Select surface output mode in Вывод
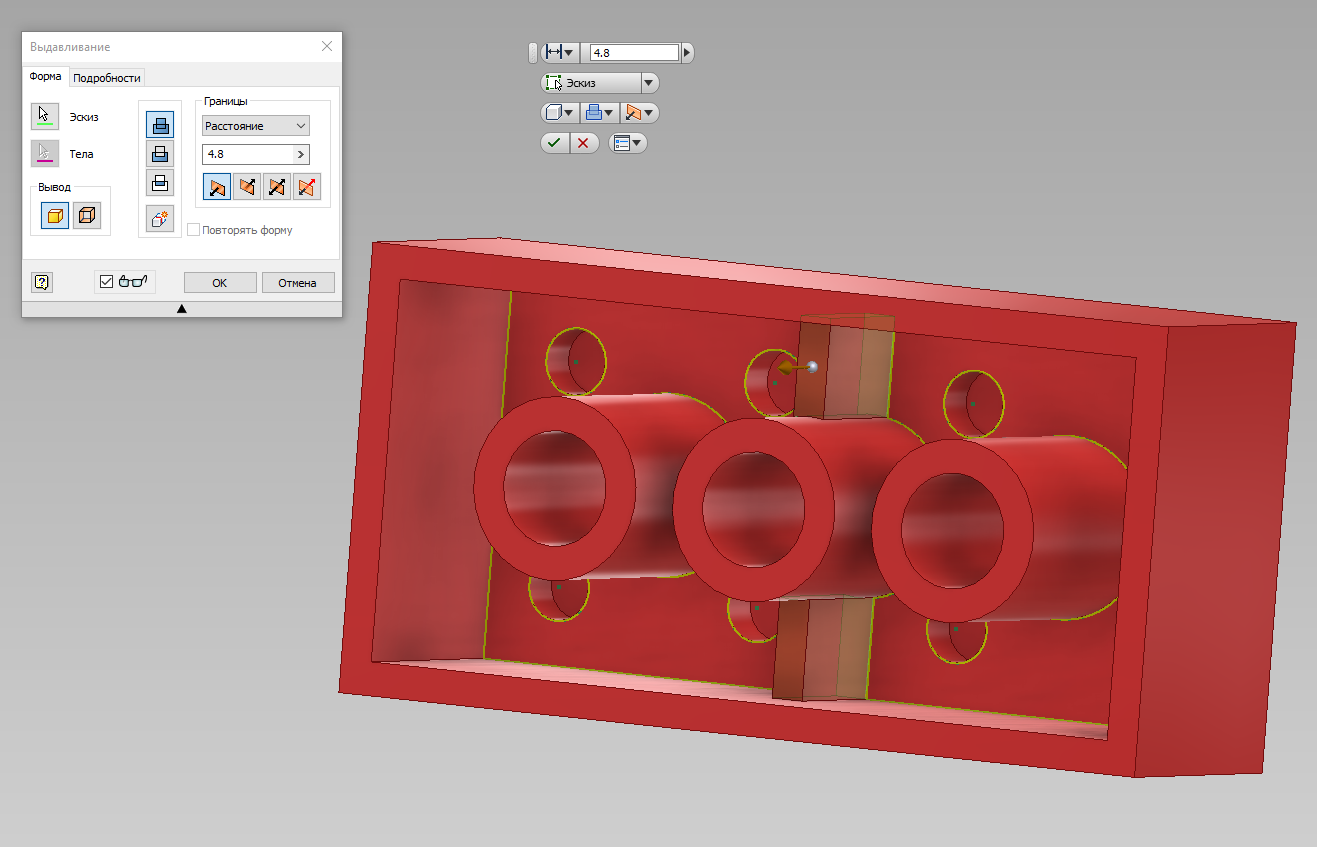 [87, 215]
